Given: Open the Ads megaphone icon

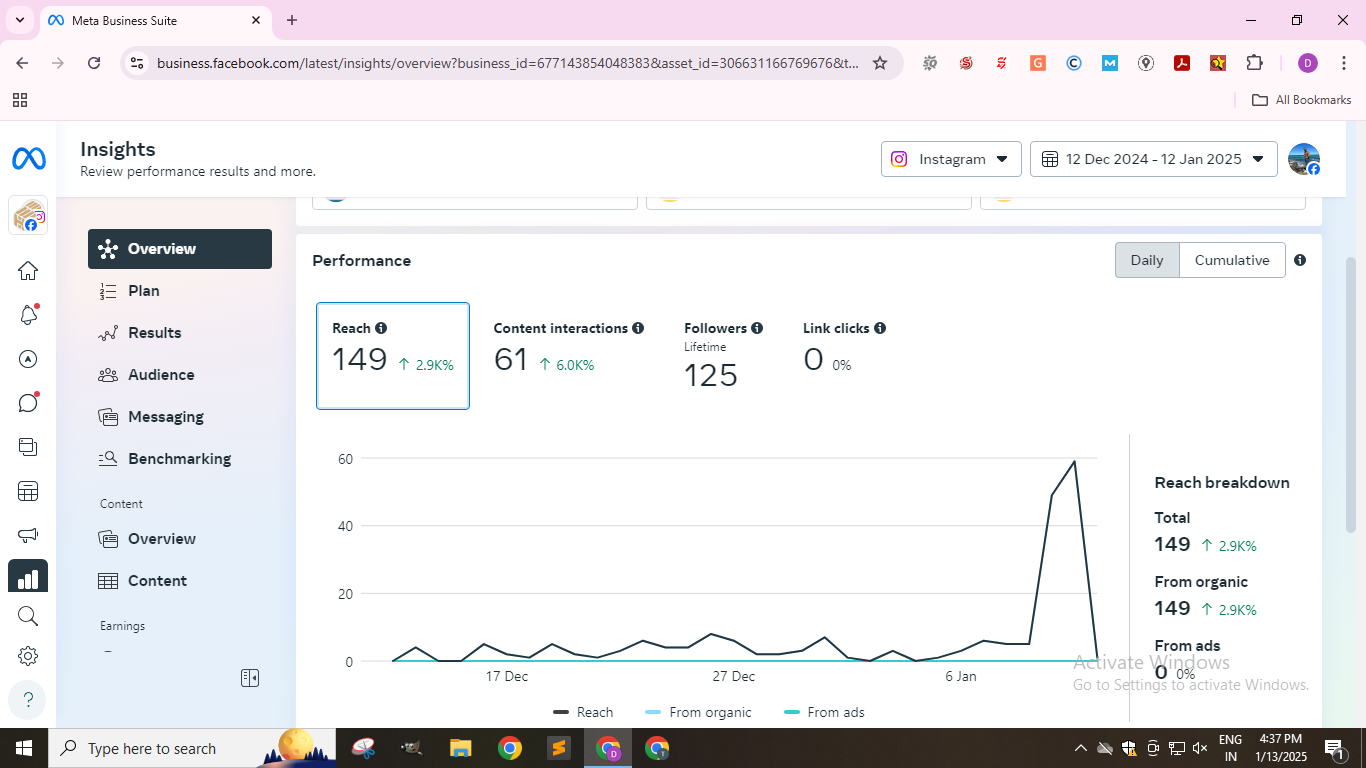Looking at the screenshot, I should pyautogui.click(x=28, y=535).
